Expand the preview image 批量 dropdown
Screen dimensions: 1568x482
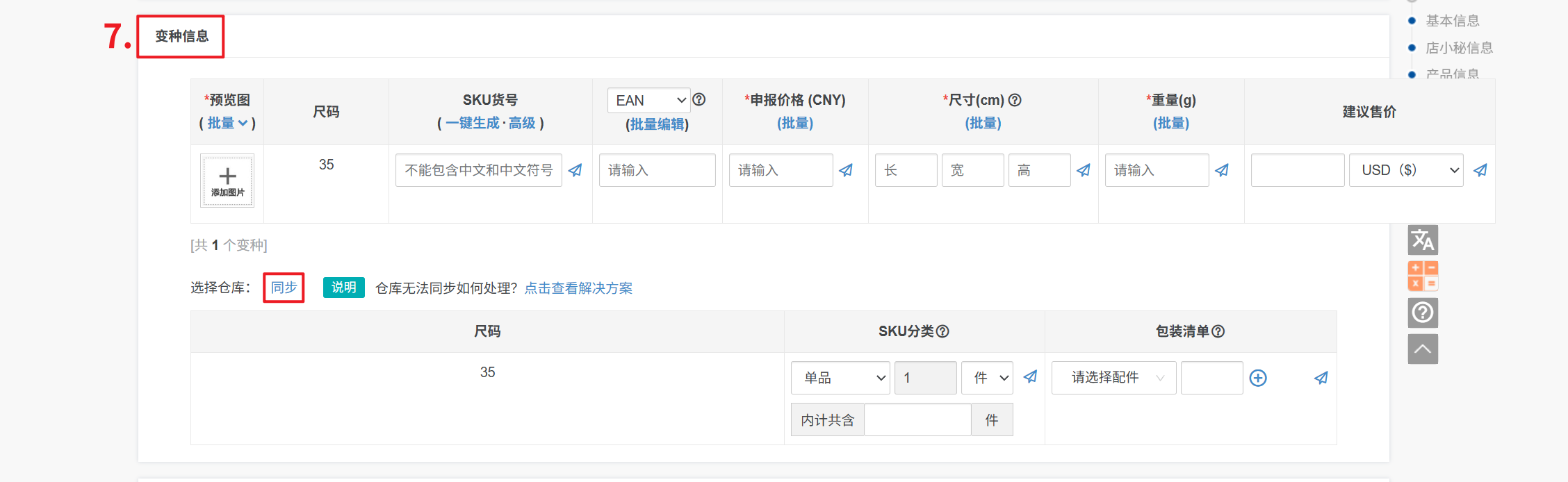click(227, 123)
